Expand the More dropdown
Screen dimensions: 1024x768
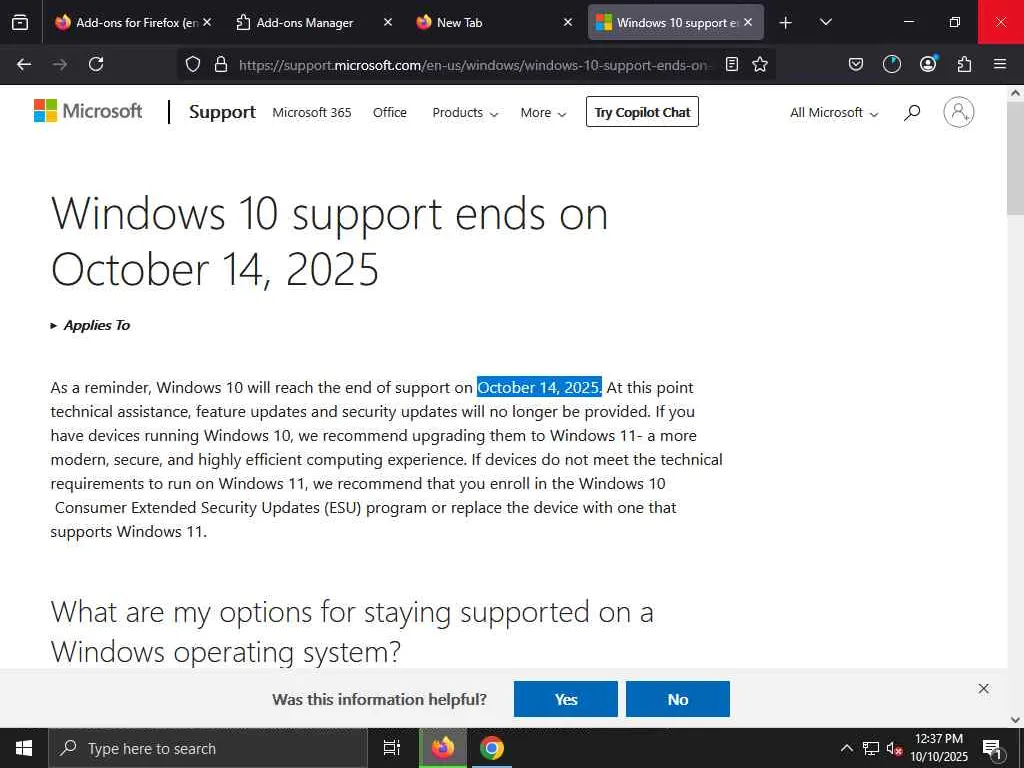click(x=543, y=112)
